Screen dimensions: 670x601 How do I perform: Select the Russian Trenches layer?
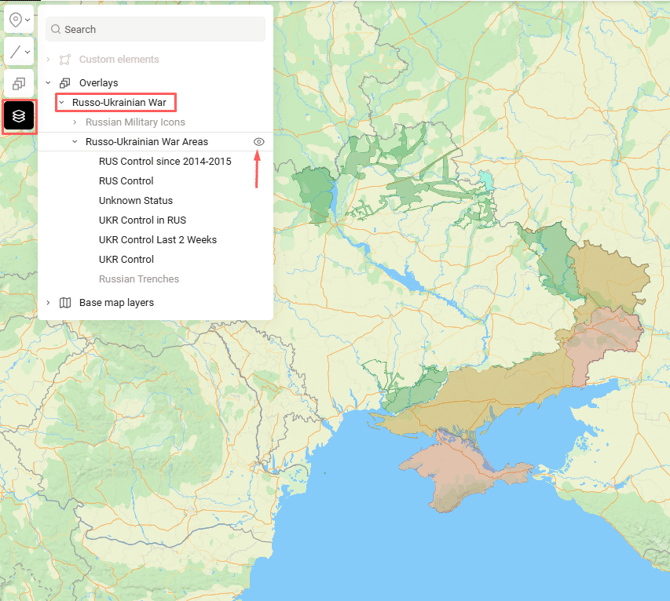[139, 279]
